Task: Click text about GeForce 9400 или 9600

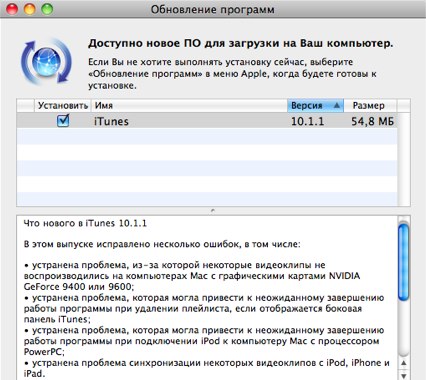Action: 79,287
